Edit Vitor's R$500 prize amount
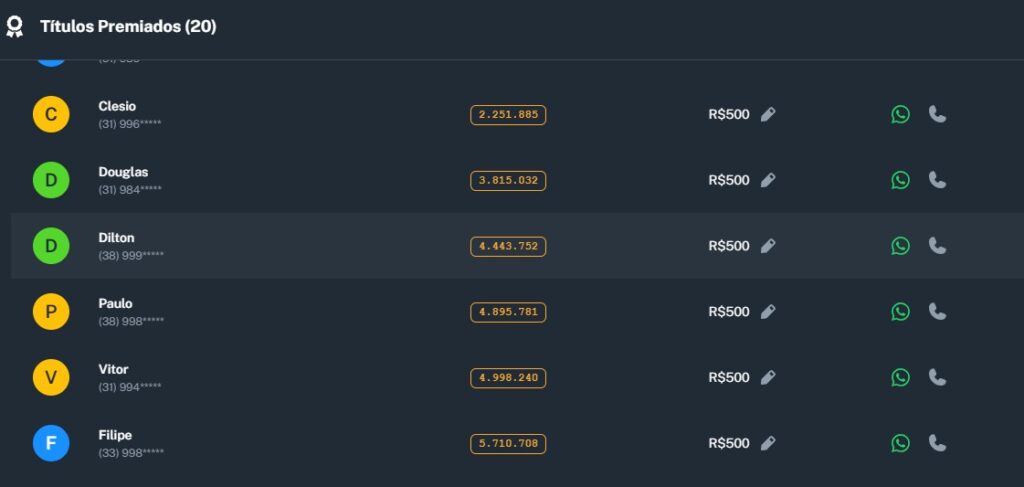The height and width of the screenshot is (487, 1024). pyautogui.click(x=768, y=378)
